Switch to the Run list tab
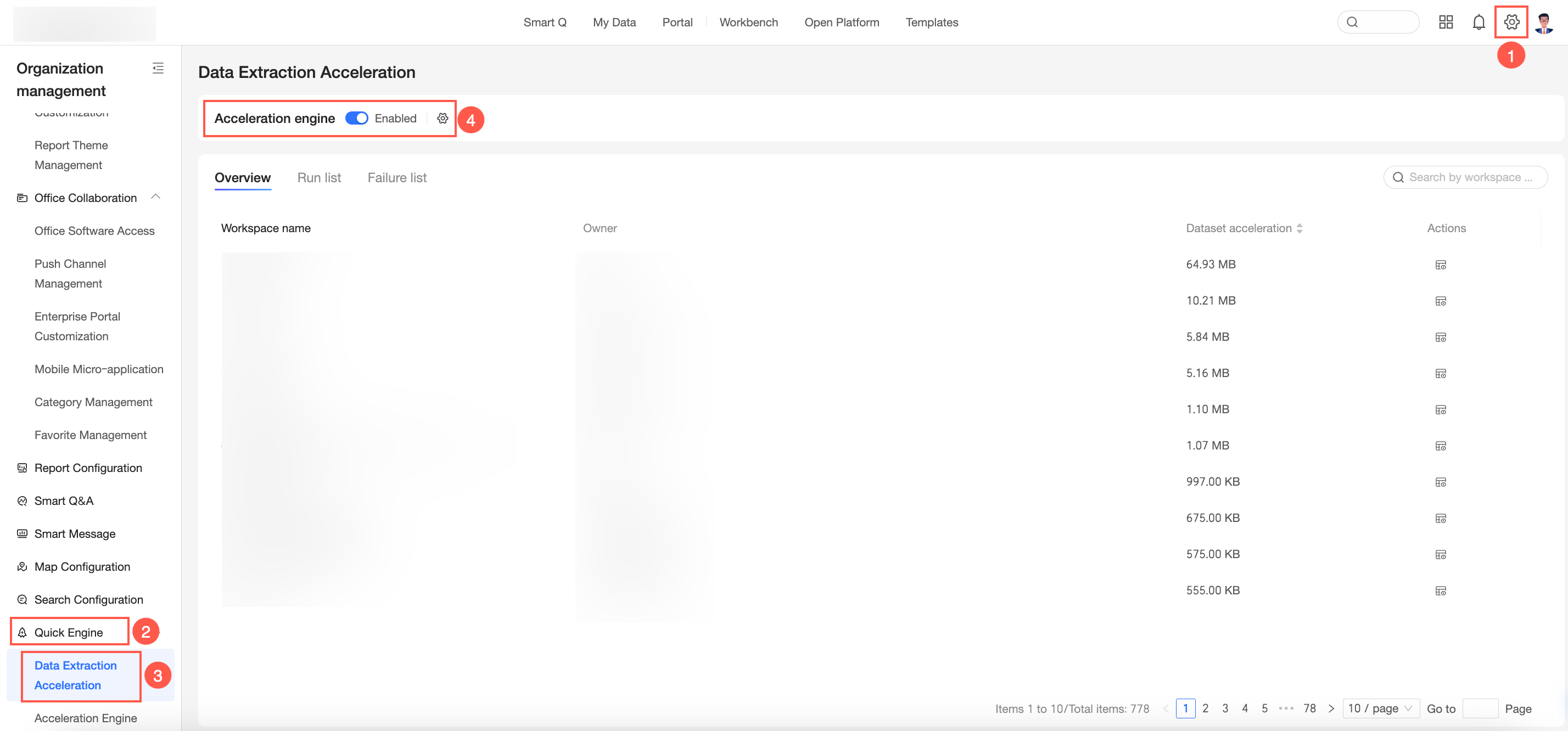Image resolution: width=1568 pixels, height=731 pixels. [x=319, y=178]
